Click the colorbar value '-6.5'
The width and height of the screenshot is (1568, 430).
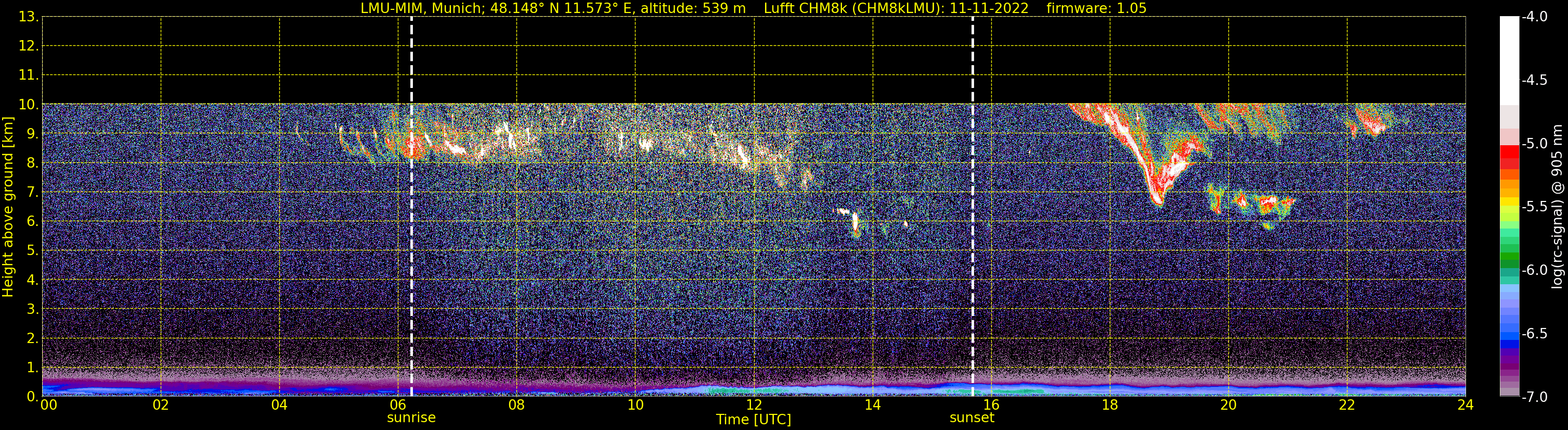pyautogui.click(x=1534, y=334)
